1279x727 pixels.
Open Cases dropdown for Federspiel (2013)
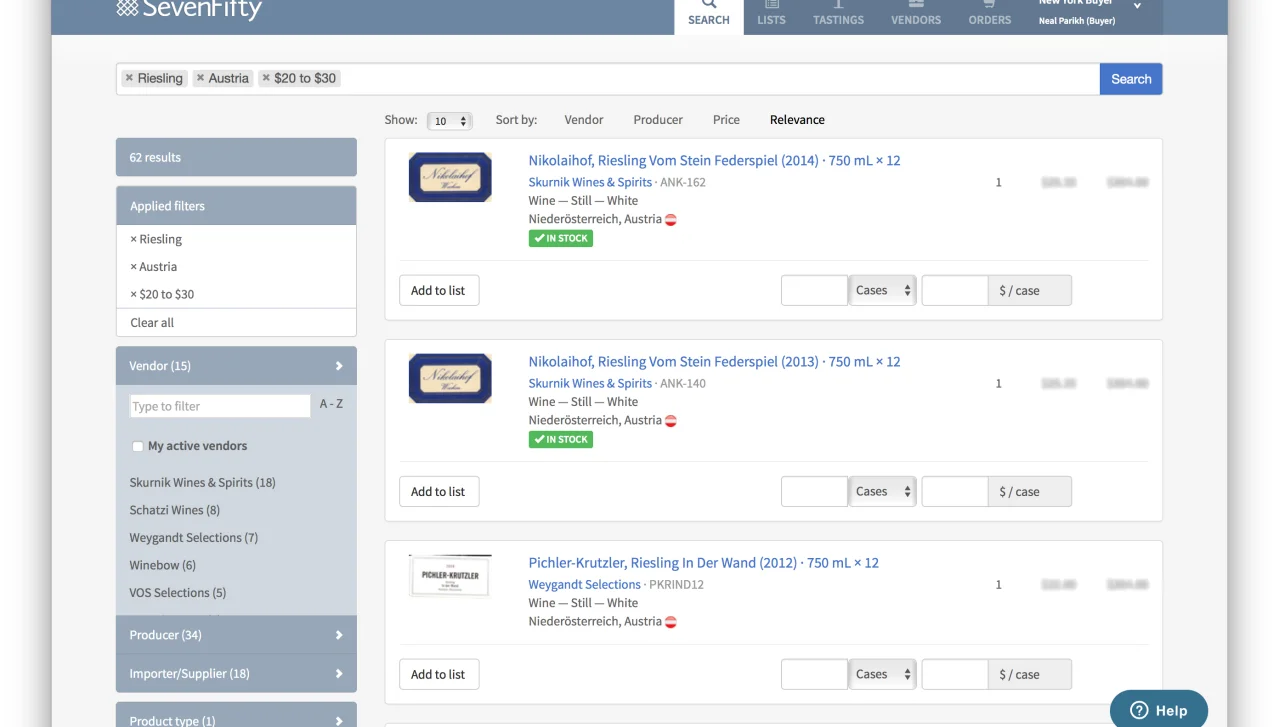[883, 492]
